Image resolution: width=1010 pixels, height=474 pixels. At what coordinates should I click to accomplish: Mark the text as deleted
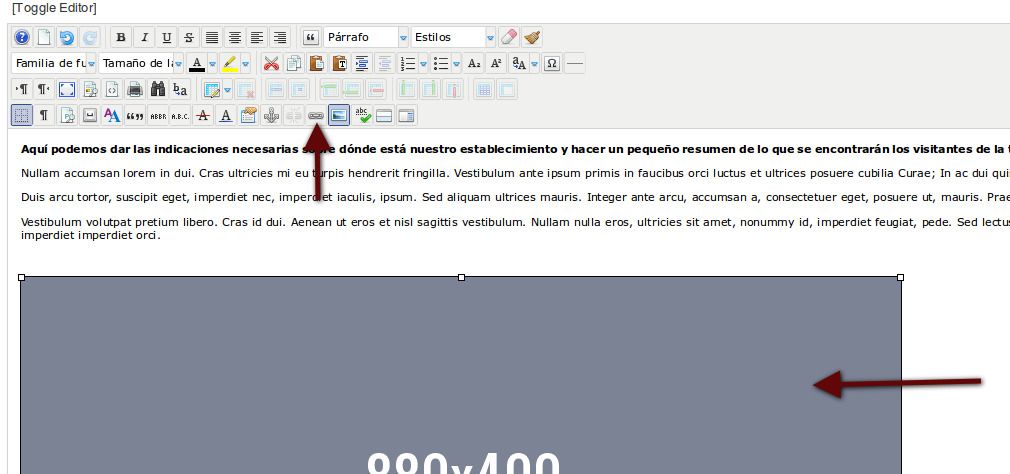coord(203,115)
